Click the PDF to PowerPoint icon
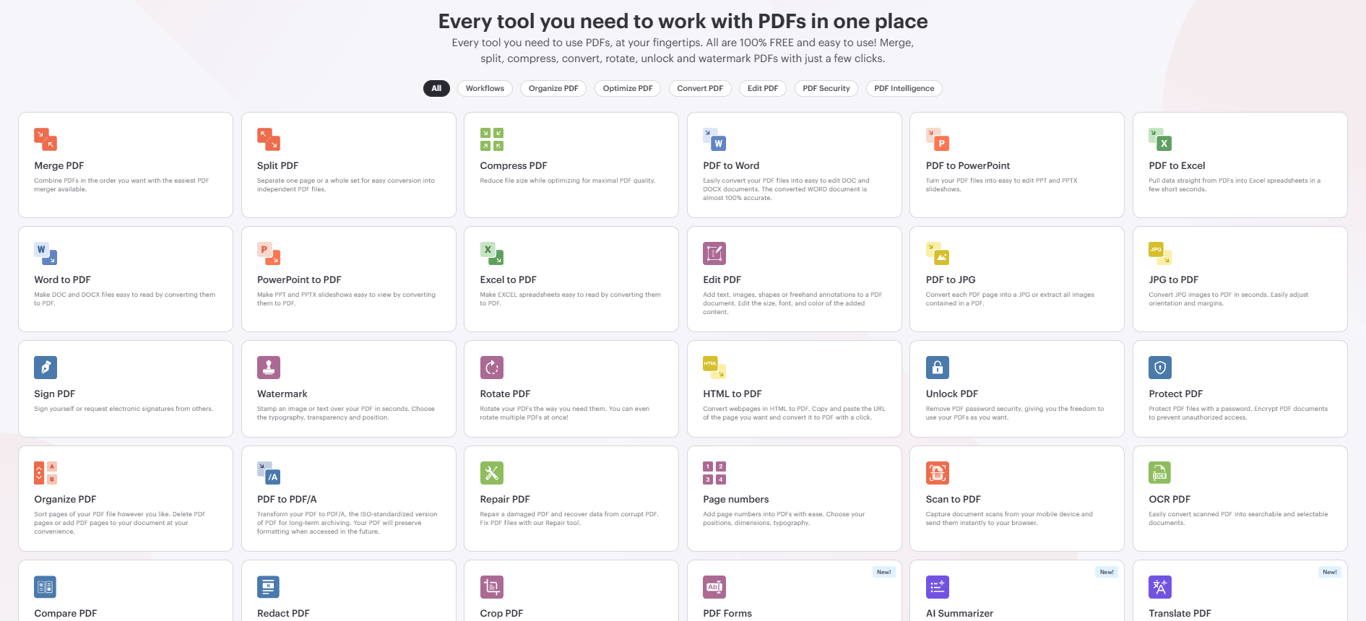Screen dimensions: 1366x621 click(x=937, y=139)
